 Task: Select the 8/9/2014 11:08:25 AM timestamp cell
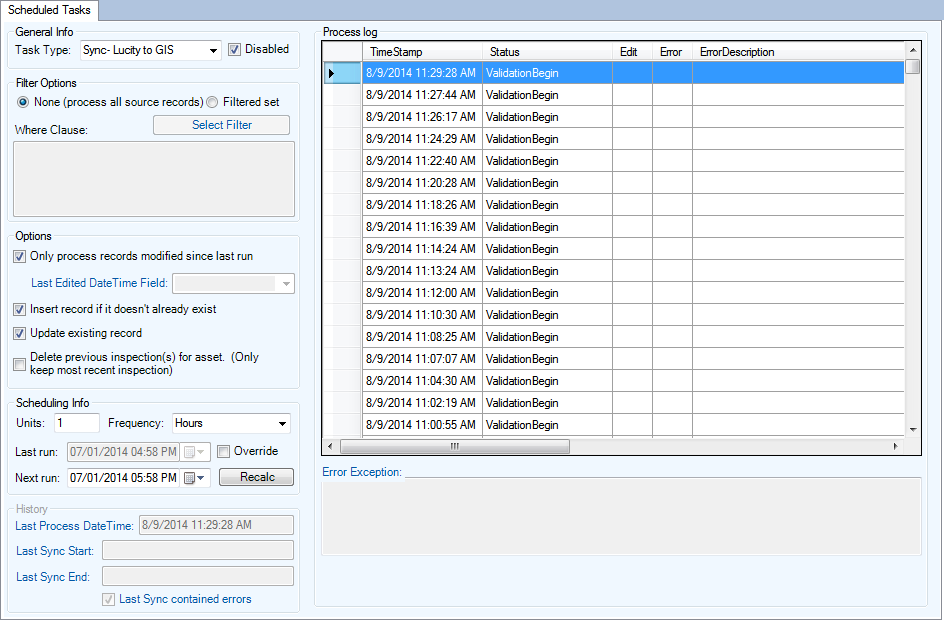pos(422,337)
